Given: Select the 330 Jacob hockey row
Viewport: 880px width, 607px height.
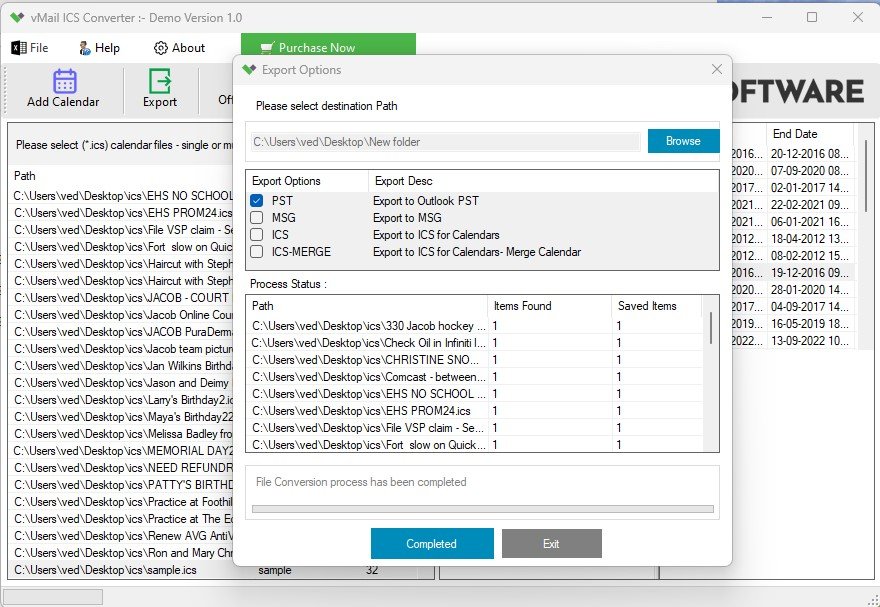Looking at the screenshot, I should pos(475,326).
